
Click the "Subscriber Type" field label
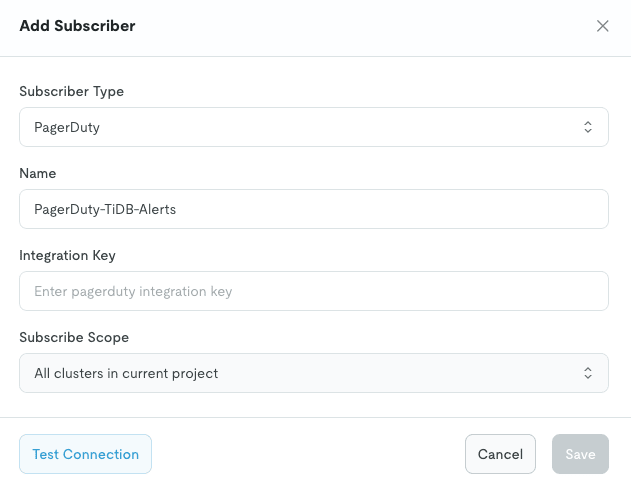tap(72, 91)
